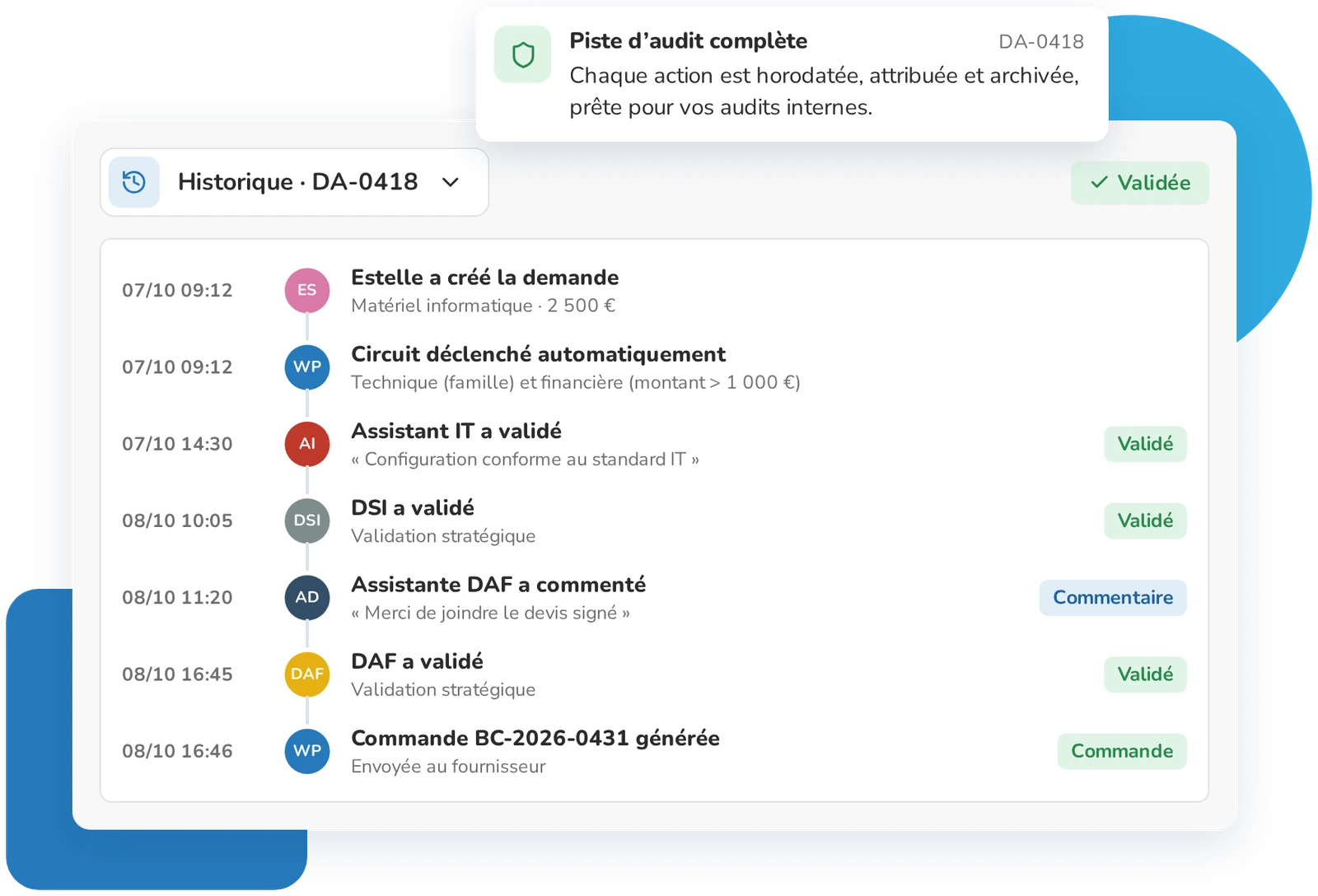The width and height of the screenshot is (1318, 896).
Task: Click the red AI avatar
Action: [x=307, y=444]
